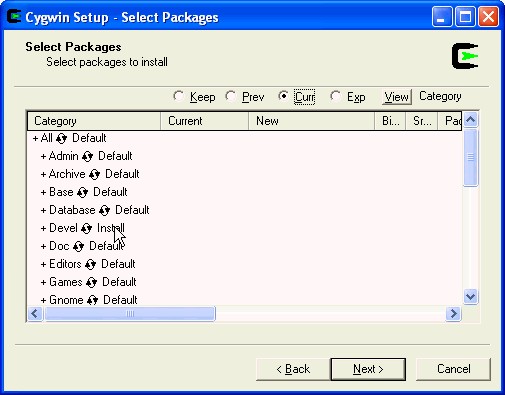505x395 pixels.
Task: Click the horizontal scrollbar left arrow
Action: coord(35,313)
